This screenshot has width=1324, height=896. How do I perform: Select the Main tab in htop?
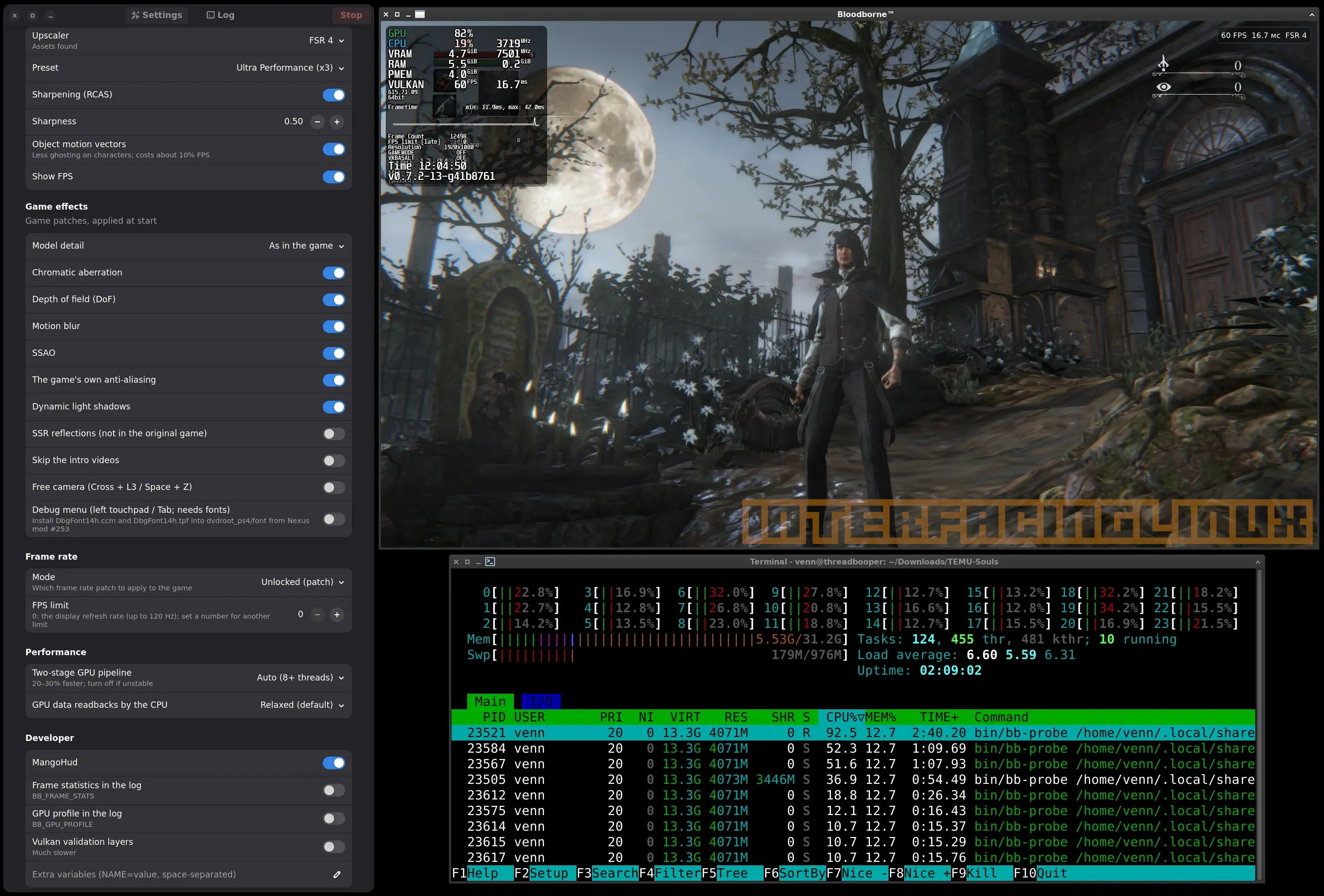(490, 701)
